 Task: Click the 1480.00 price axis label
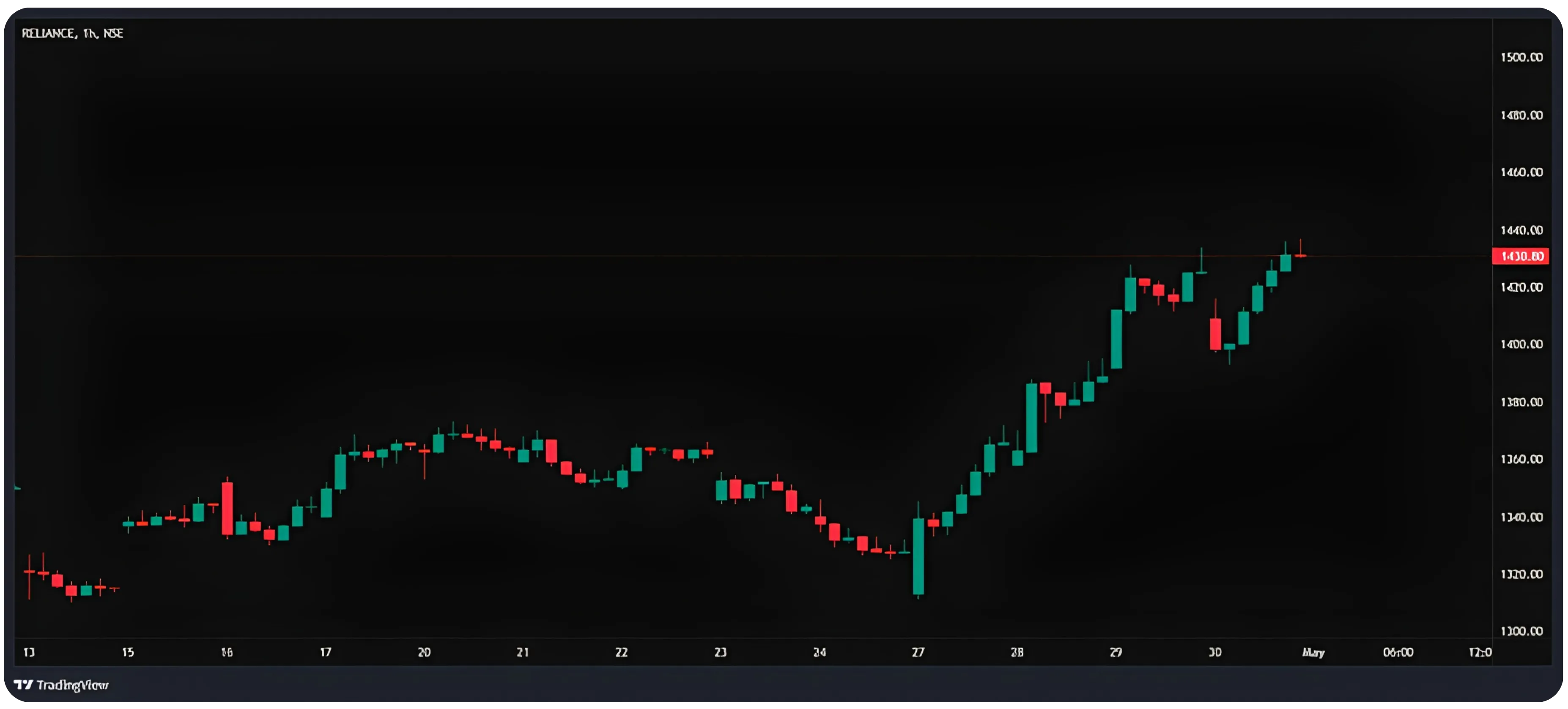pyautogui.click(x=1521, y=115)
